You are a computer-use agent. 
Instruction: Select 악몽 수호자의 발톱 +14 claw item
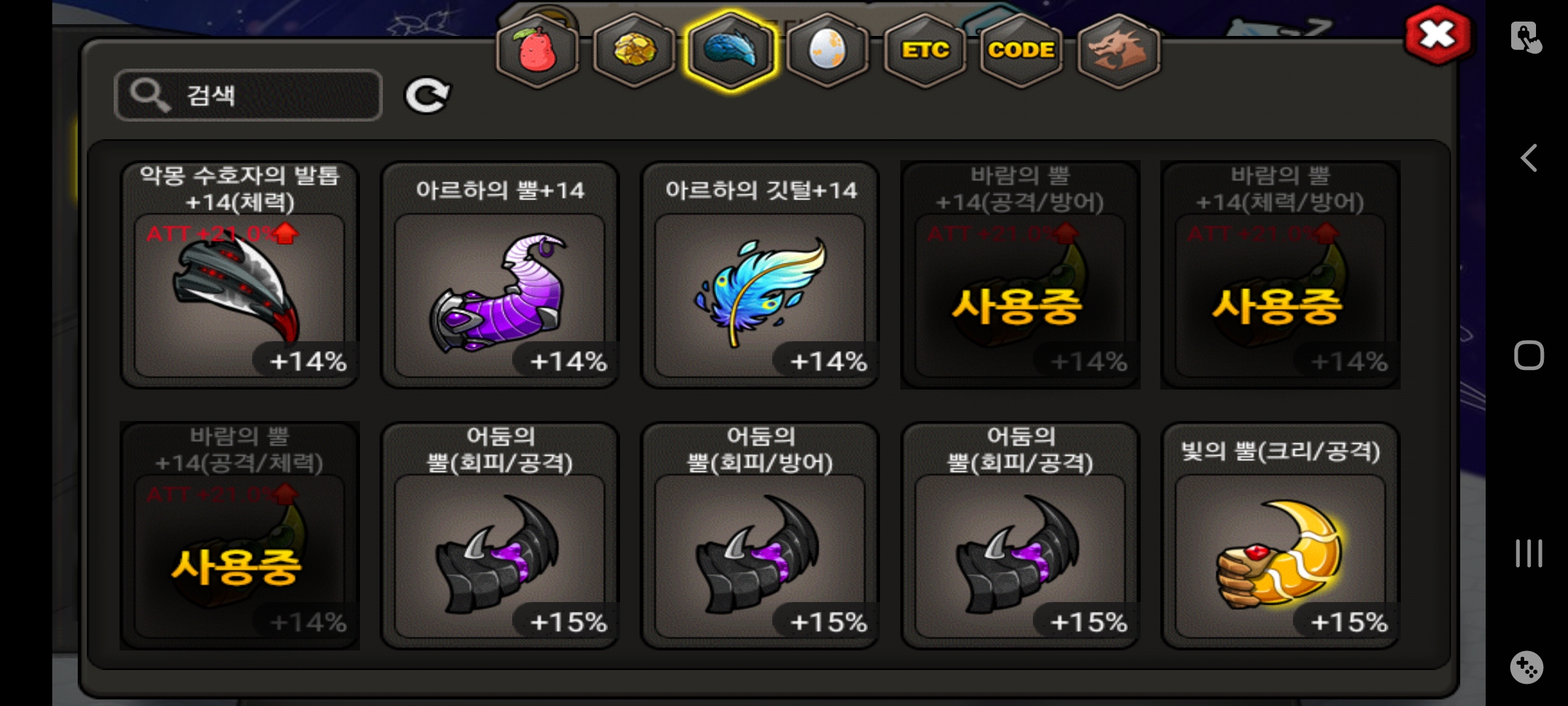(x=240, y=275)
